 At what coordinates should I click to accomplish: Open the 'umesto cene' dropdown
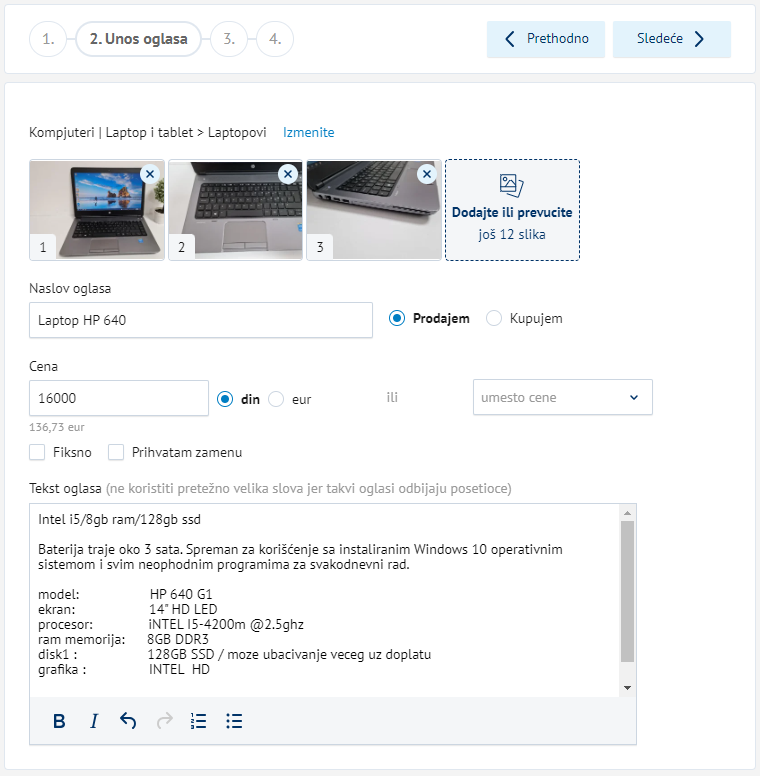[x=563, y=397]
